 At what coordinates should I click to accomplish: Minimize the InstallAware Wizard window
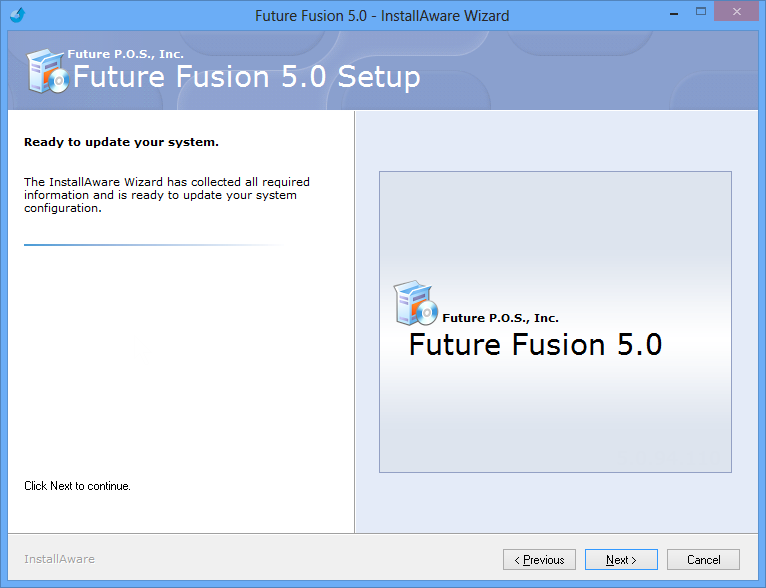[674, 14]
